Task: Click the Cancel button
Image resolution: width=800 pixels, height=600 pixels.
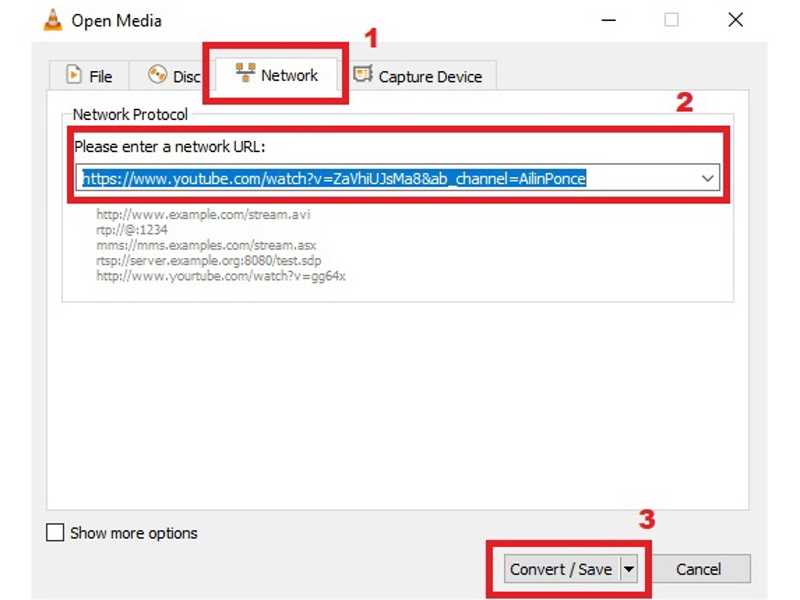Action: (x=700, y=568)
